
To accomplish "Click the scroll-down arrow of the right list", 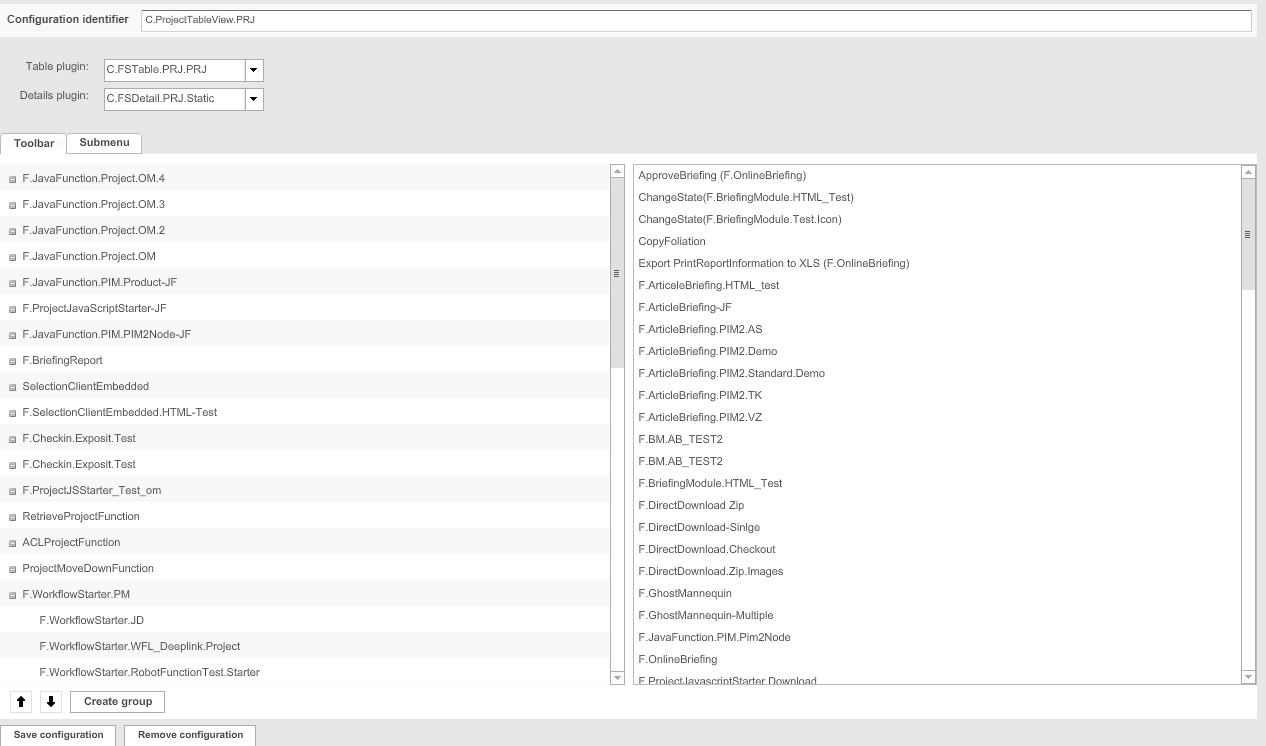I will (x=1248, y=675).
